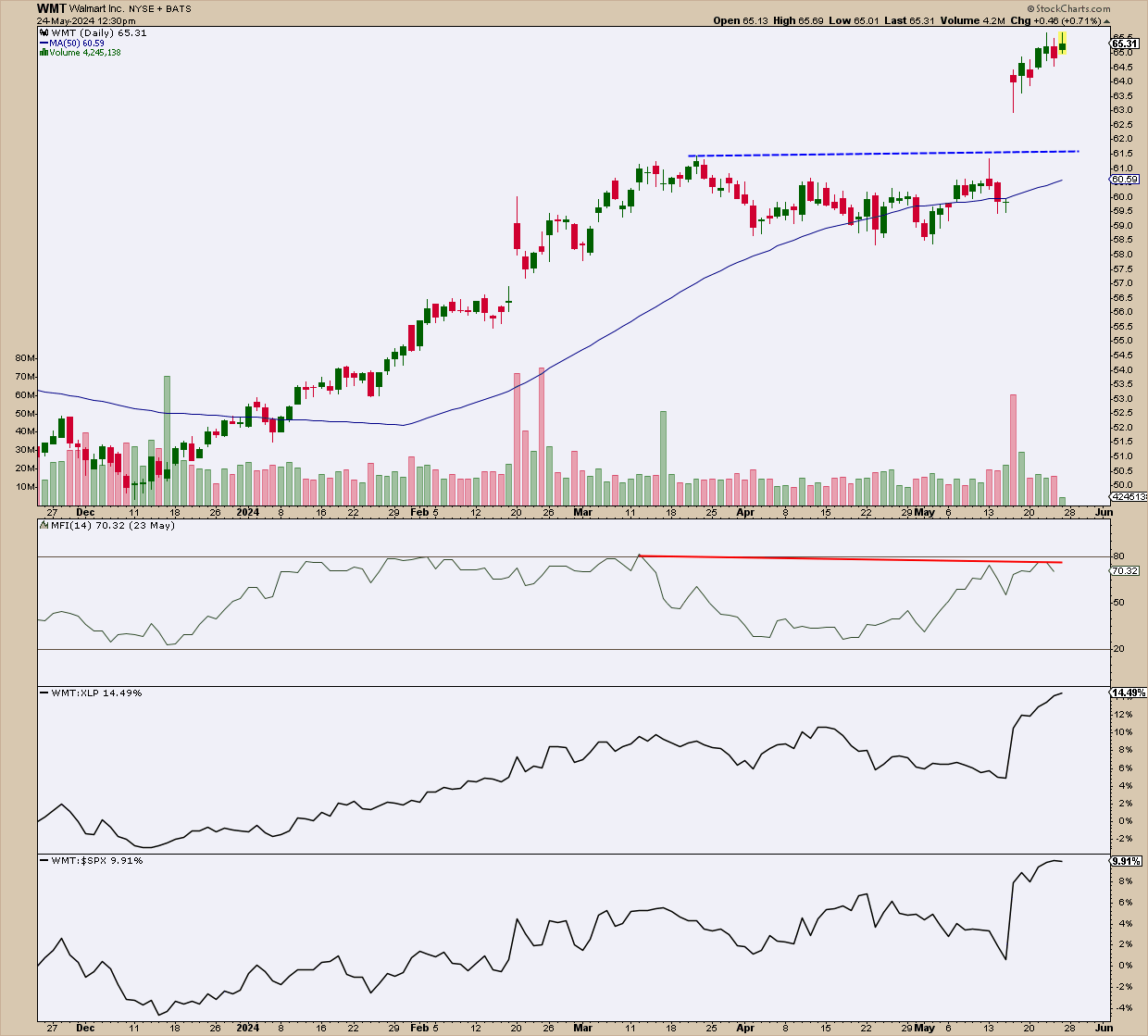The width and height of the screenshot is (1148, 1036).
Task: Click the 14.49% value tag on XLP panel
Action: 1128,693
